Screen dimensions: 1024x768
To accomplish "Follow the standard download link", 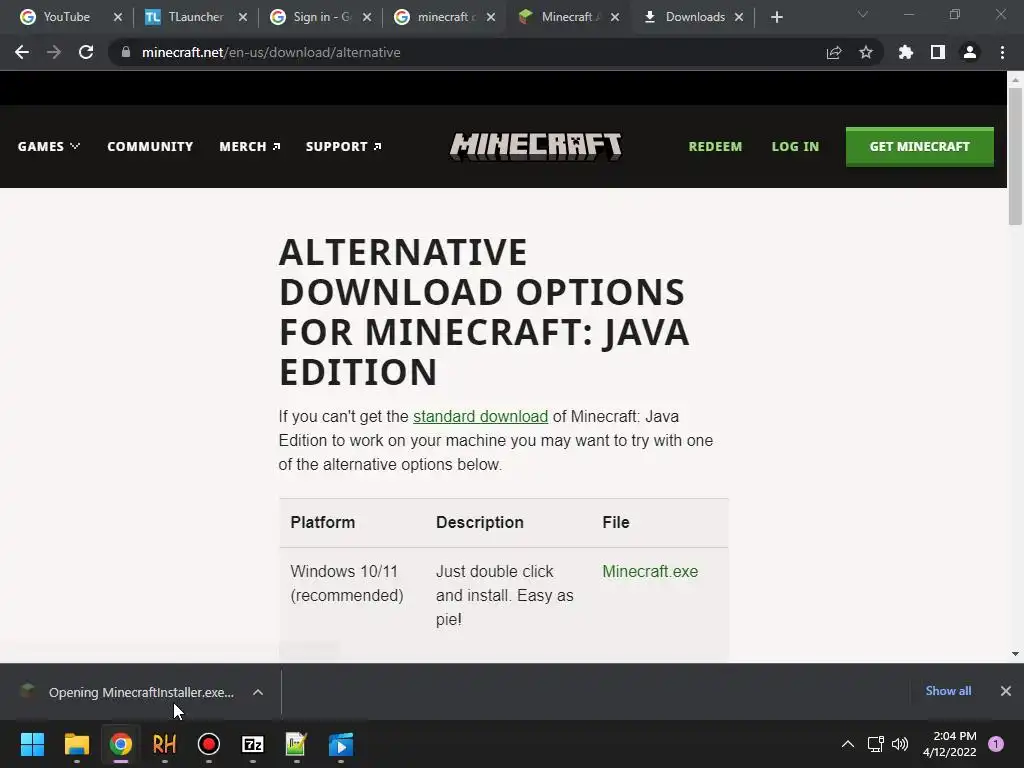I will 480,417.
